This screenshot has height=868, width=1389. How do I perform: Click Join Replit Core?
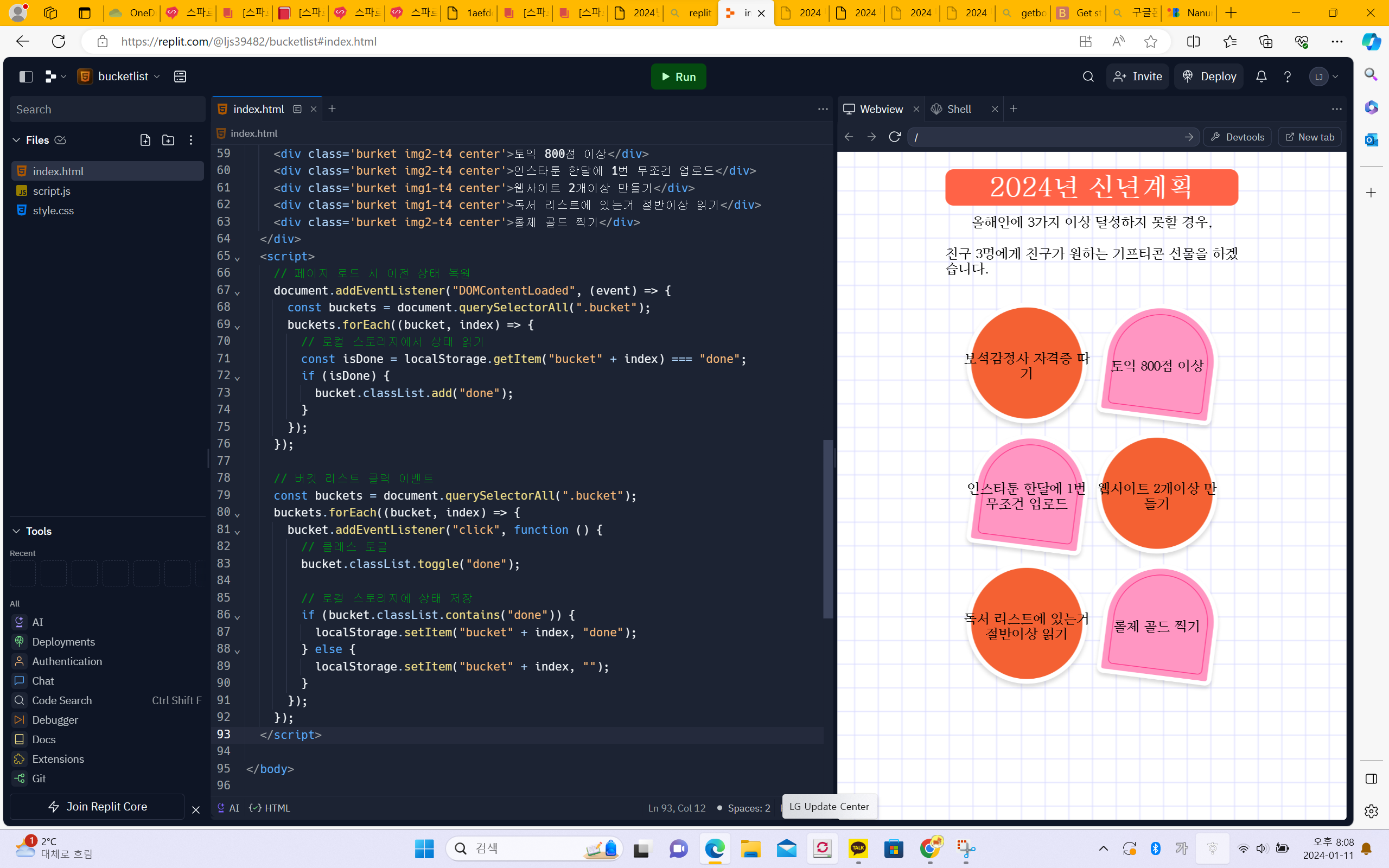click(97, 807)
